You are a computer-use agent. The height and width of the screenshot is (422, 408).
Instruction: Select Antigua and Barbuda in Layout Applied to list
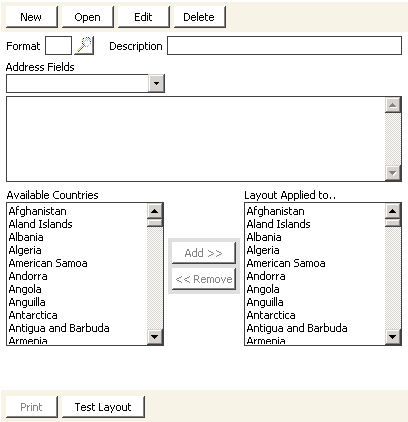point(315,328)
